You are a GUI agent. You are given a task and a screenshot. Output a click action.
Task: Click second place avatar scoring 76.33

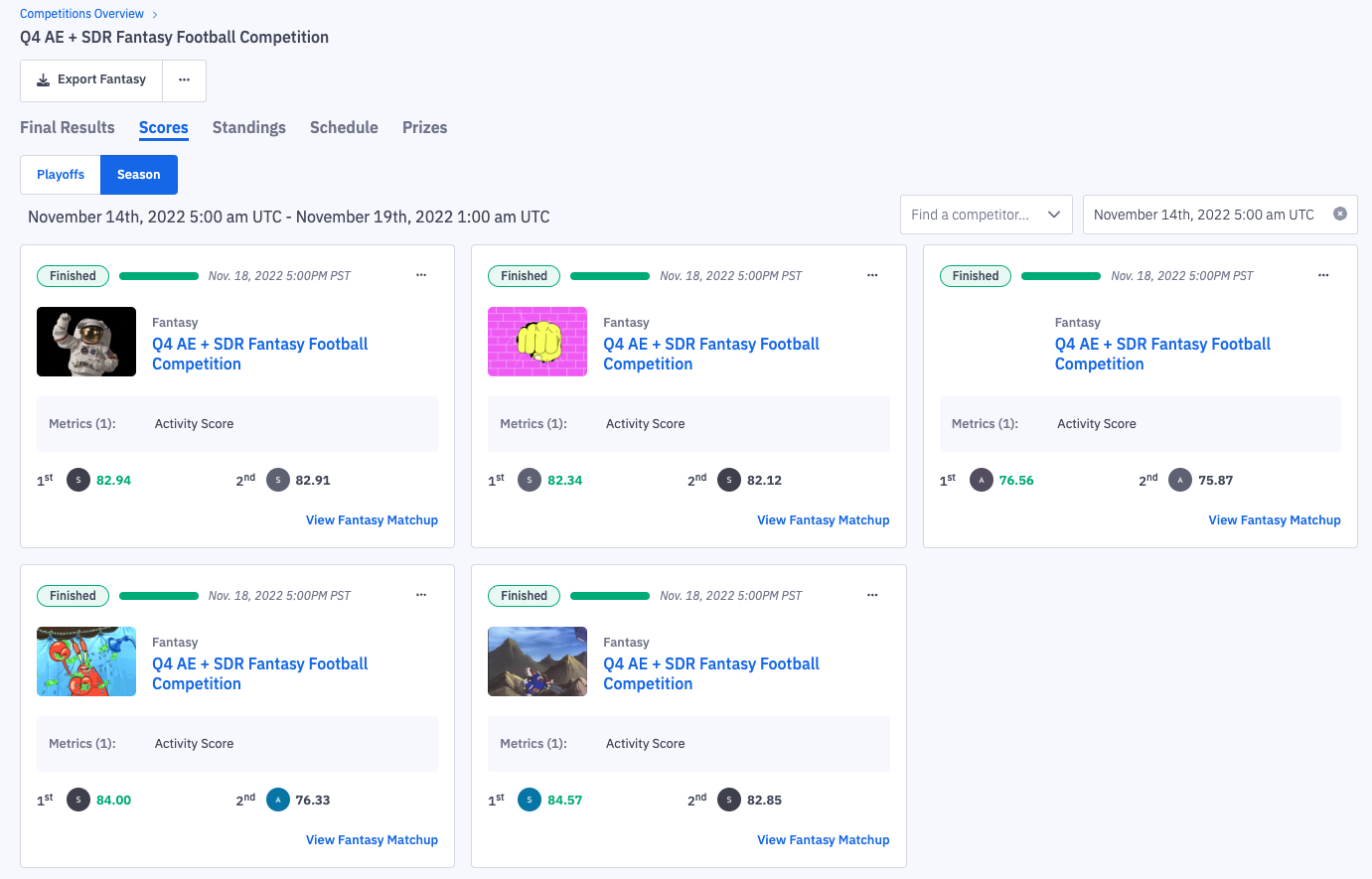point(278,800)
